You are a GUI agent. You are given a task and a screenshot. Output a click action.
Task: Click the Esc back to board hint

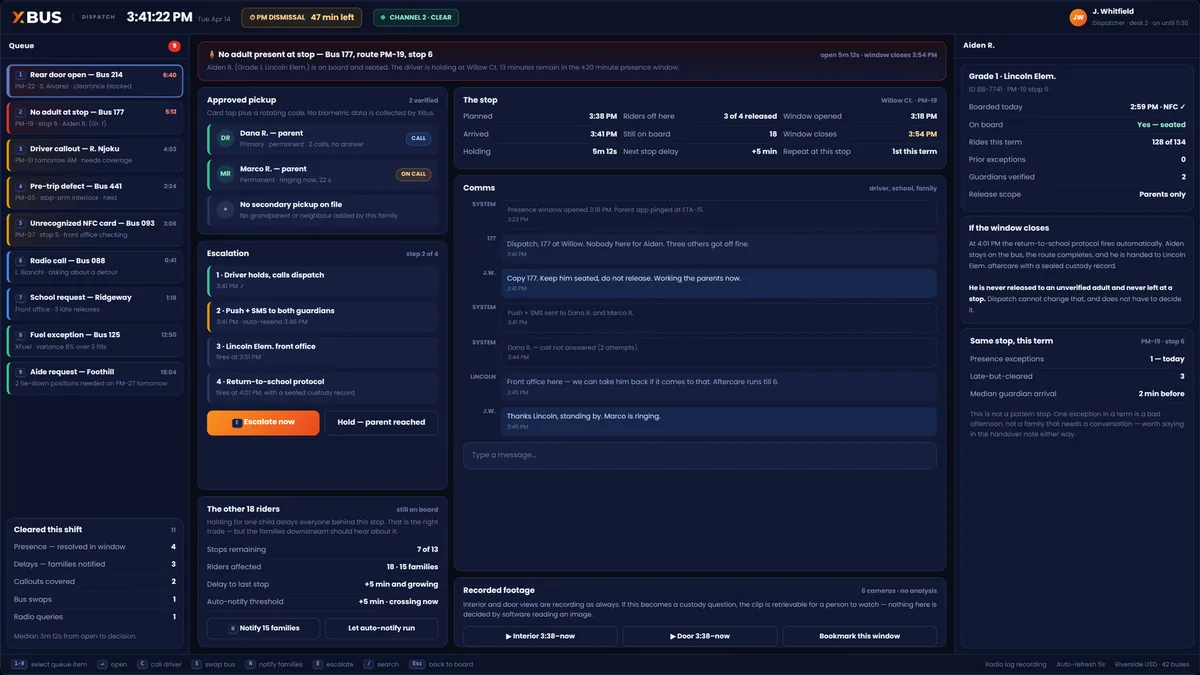click(x=441, y=664)
